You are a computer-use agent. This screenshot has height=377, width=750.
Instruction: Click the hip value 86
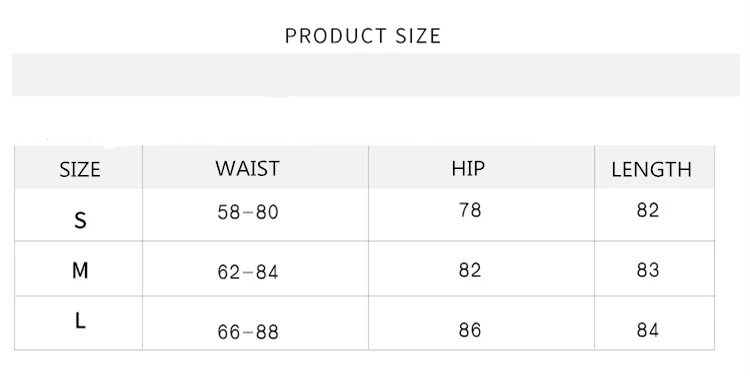(470, 330)
